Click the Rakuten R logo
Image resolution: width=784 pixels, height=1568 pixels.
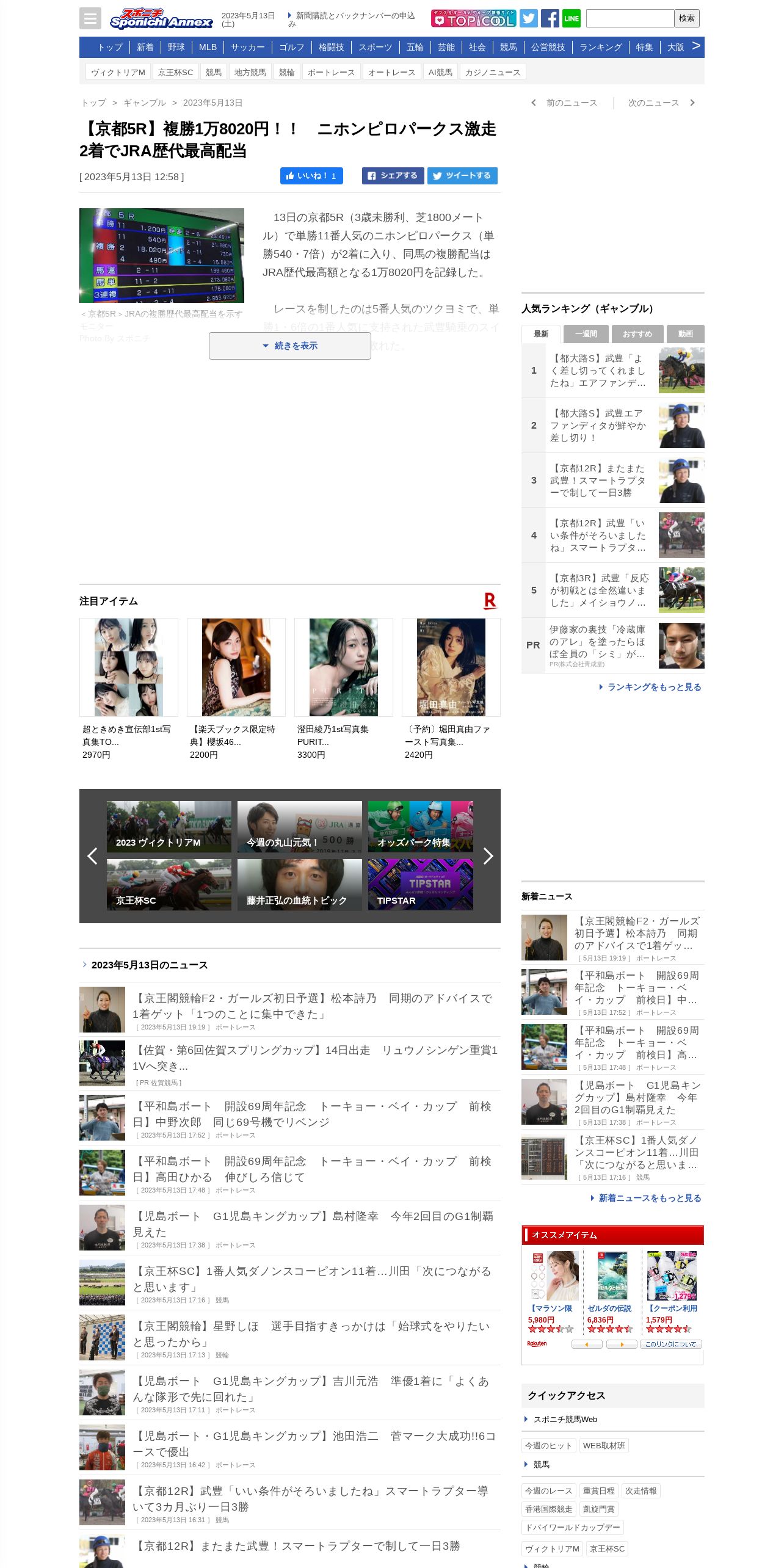490,601
